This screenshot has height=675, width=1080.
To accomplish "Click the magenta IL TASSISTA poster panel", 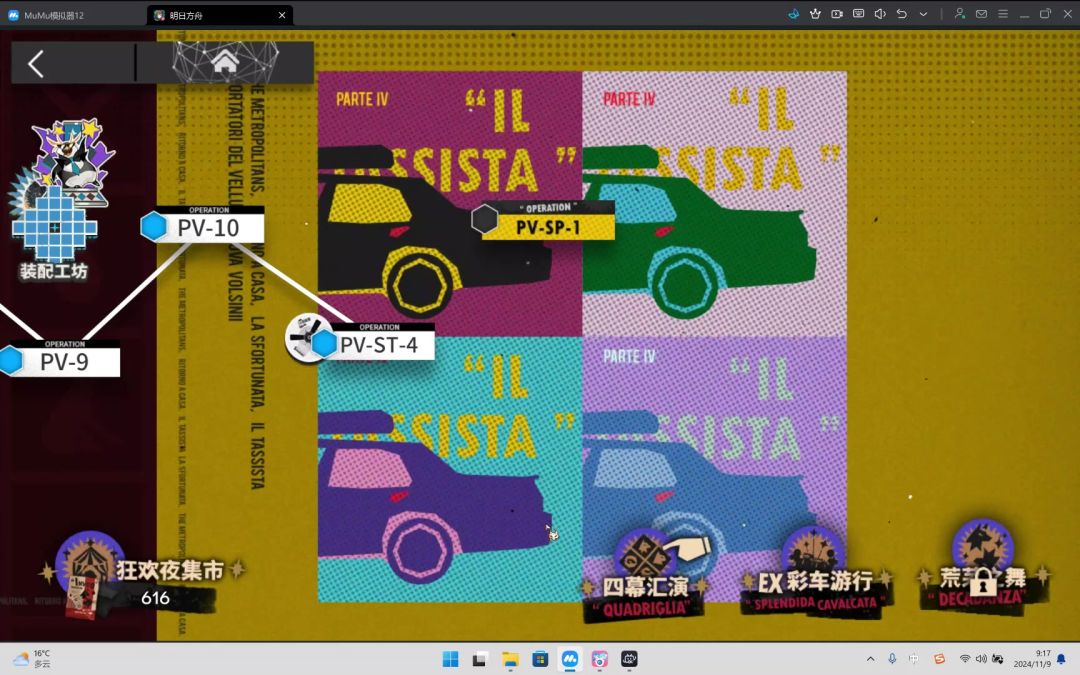I will [450, 203].
